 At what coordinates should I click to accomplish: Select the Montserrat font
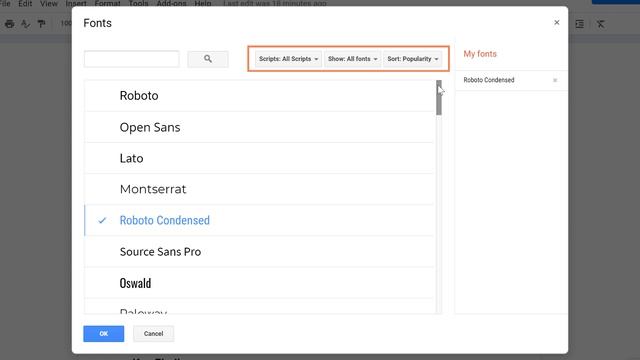coord(260,189)
